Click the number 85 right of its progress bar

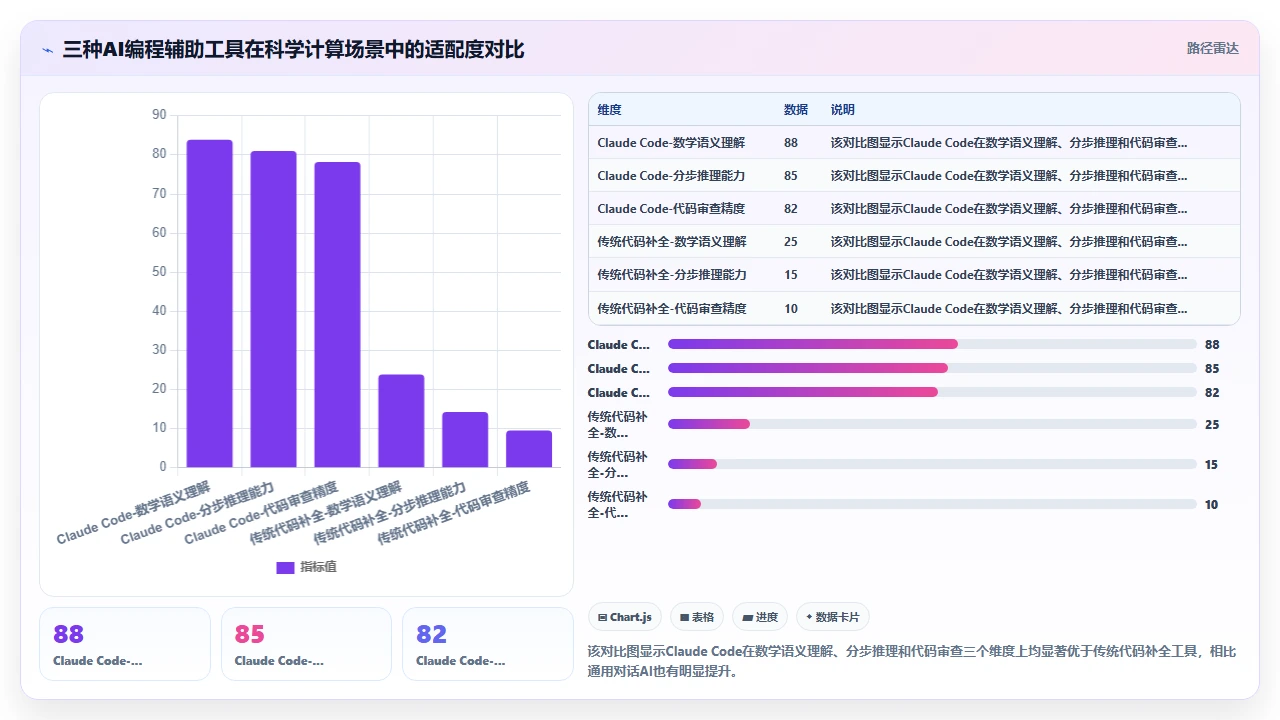1212,369
